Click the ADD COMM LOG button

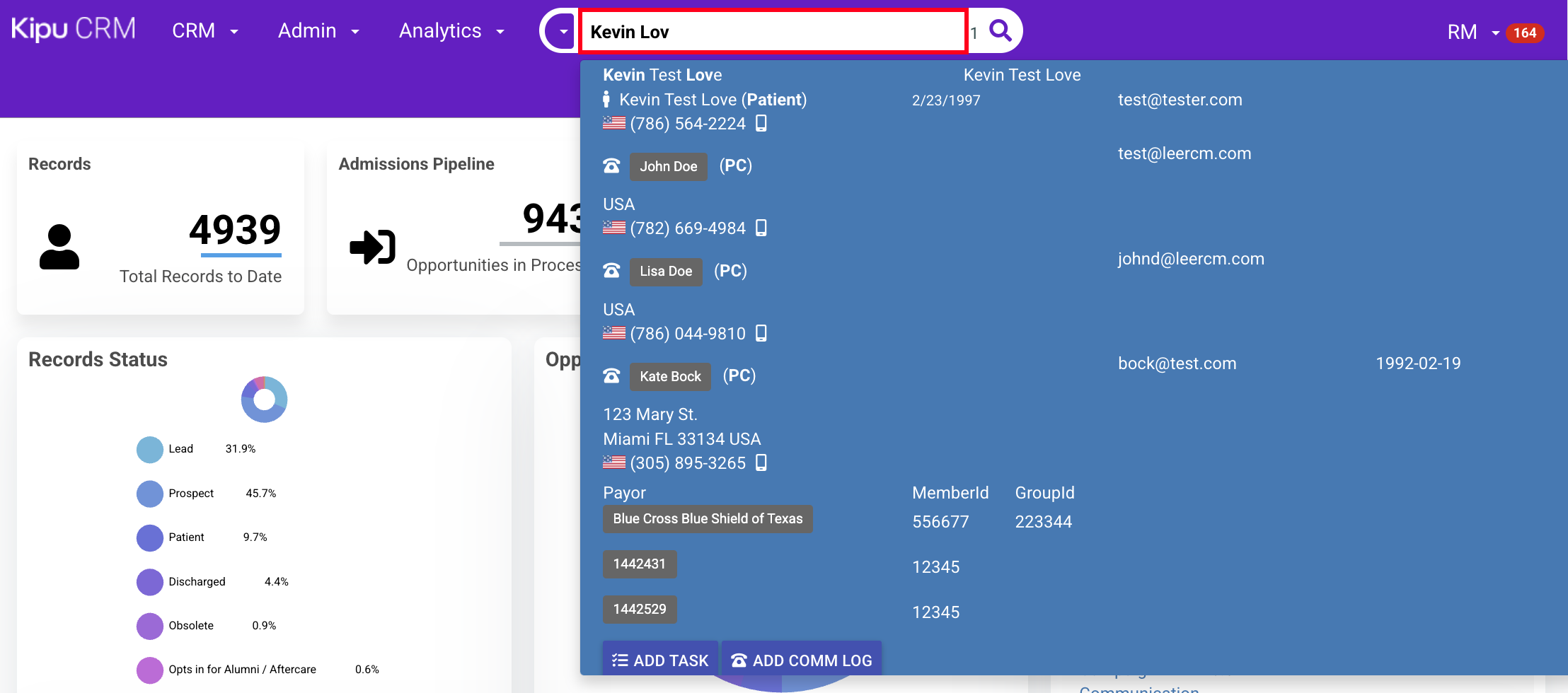pyautogui.click(x=802, y=660)
